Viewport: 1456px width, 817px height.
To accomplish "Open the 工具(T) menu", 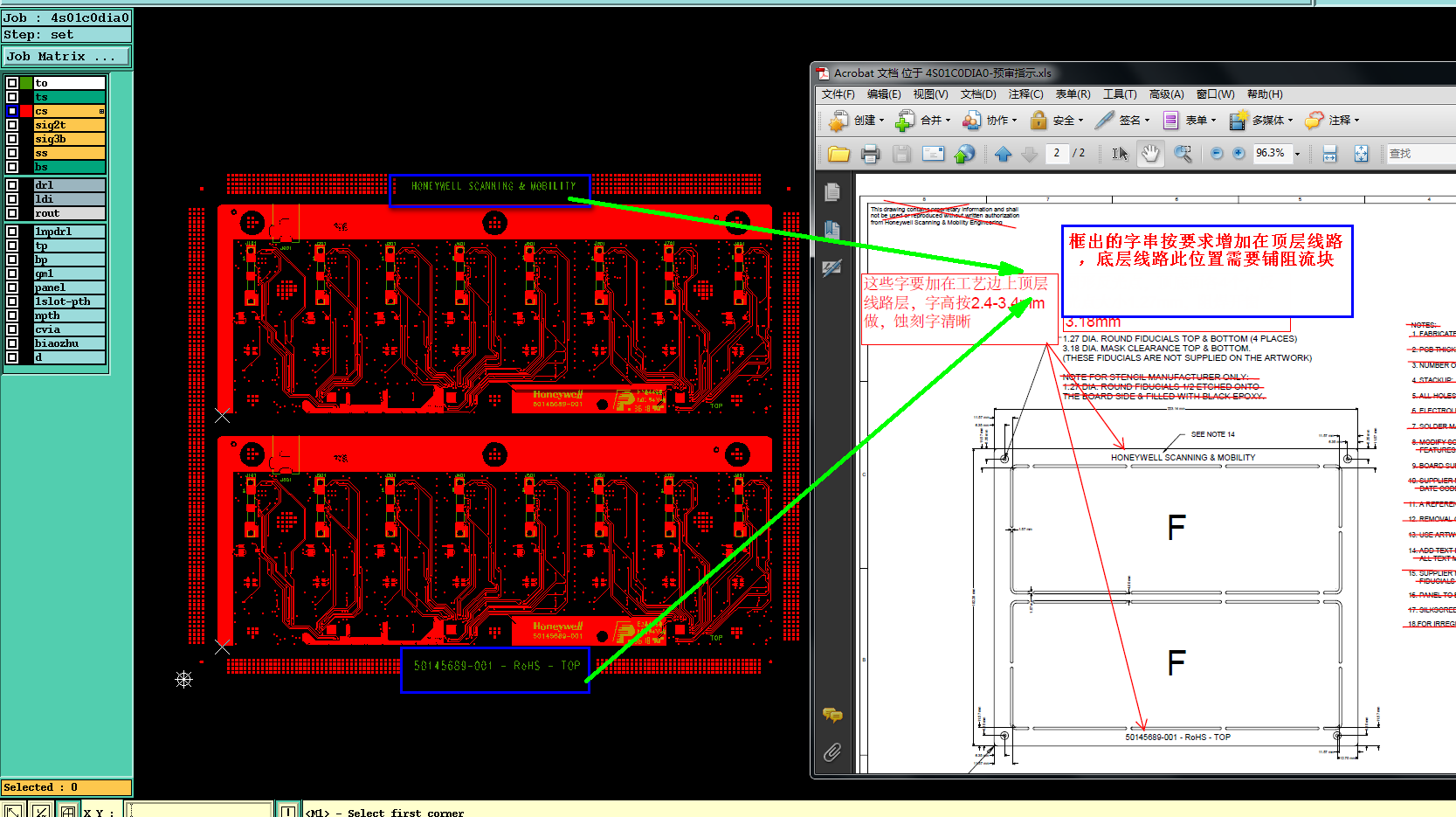I will [1120, 94].
